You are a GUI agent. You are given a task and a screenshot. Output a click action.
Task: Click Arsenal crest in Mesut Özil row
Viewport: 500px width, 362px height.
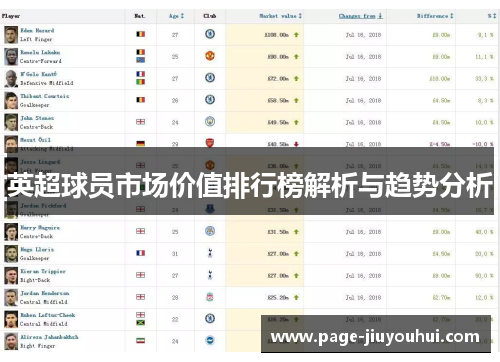pyautogui.click(x=210, y=143)
